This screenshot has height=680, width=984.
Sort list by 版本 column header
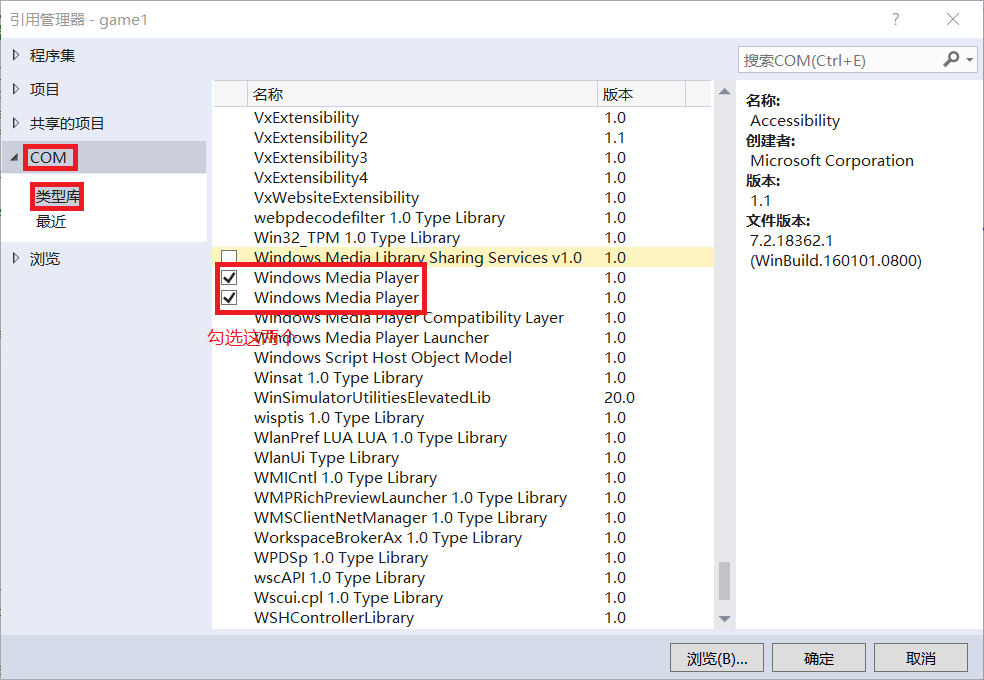641,94
